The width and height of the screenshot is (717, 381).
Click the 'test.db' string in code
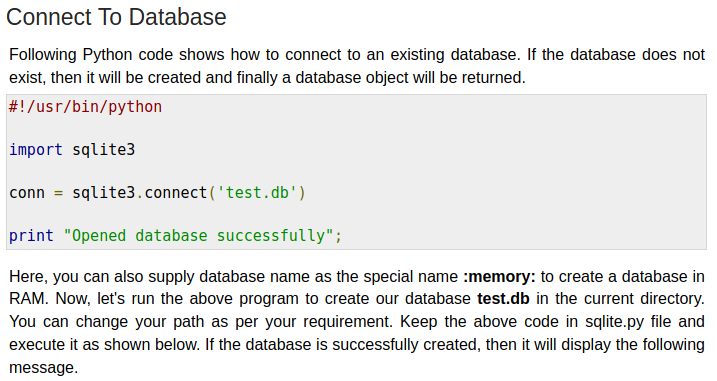pos(258,193)
